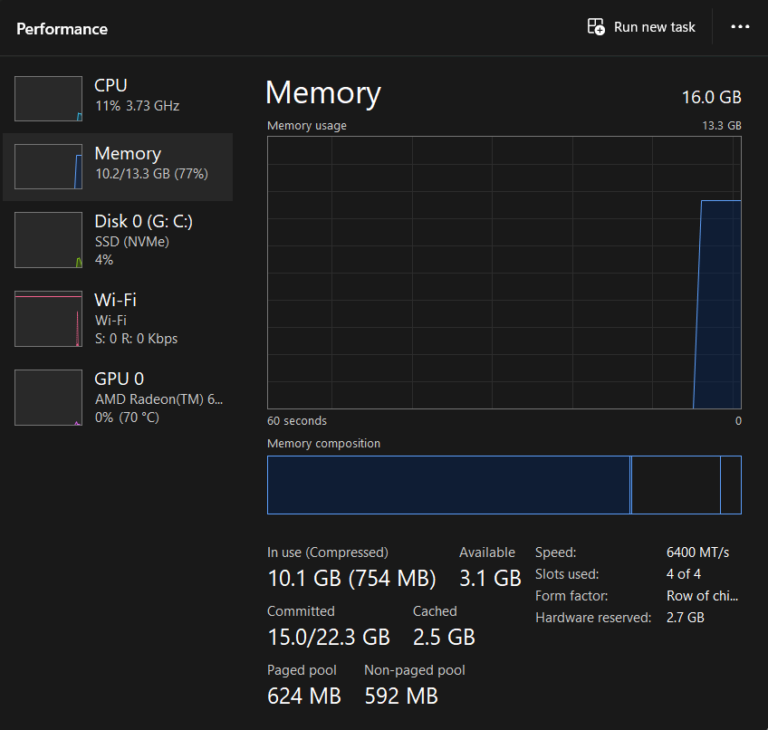Select the CPU performance item
Screen dimensions: 768x730
click(118, 98)
